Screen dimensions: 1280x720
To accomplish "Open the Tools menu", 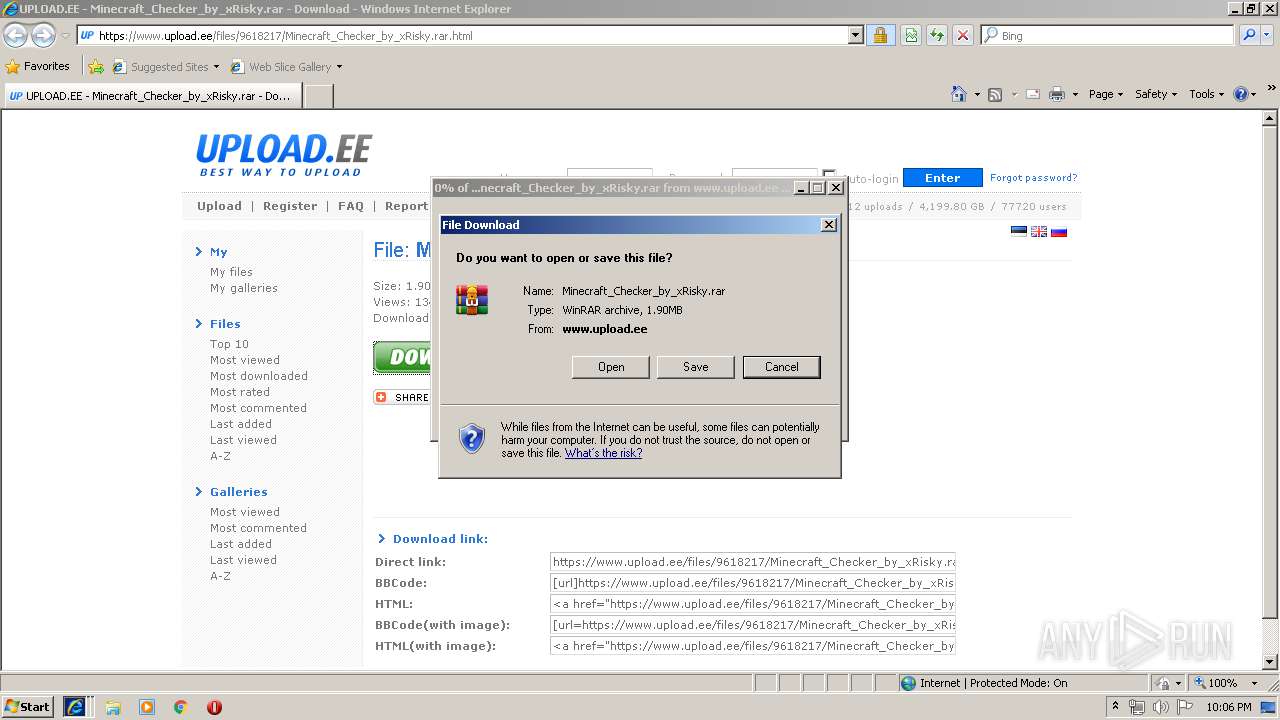I will (1207, 94).
